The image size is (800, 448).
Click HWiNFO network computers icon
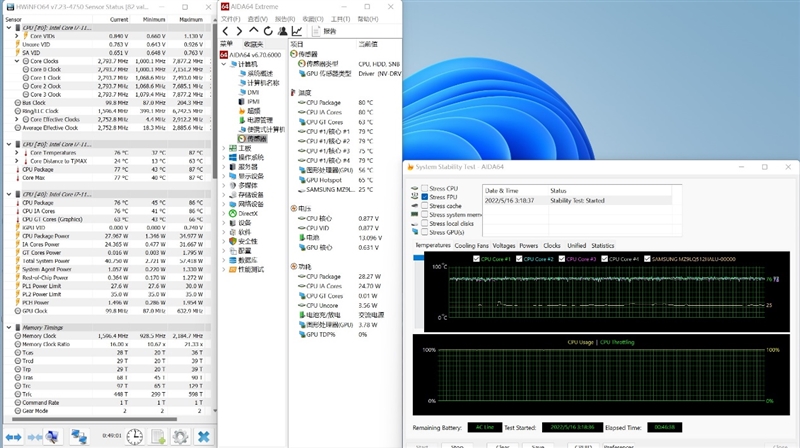[x=79, y=437]
